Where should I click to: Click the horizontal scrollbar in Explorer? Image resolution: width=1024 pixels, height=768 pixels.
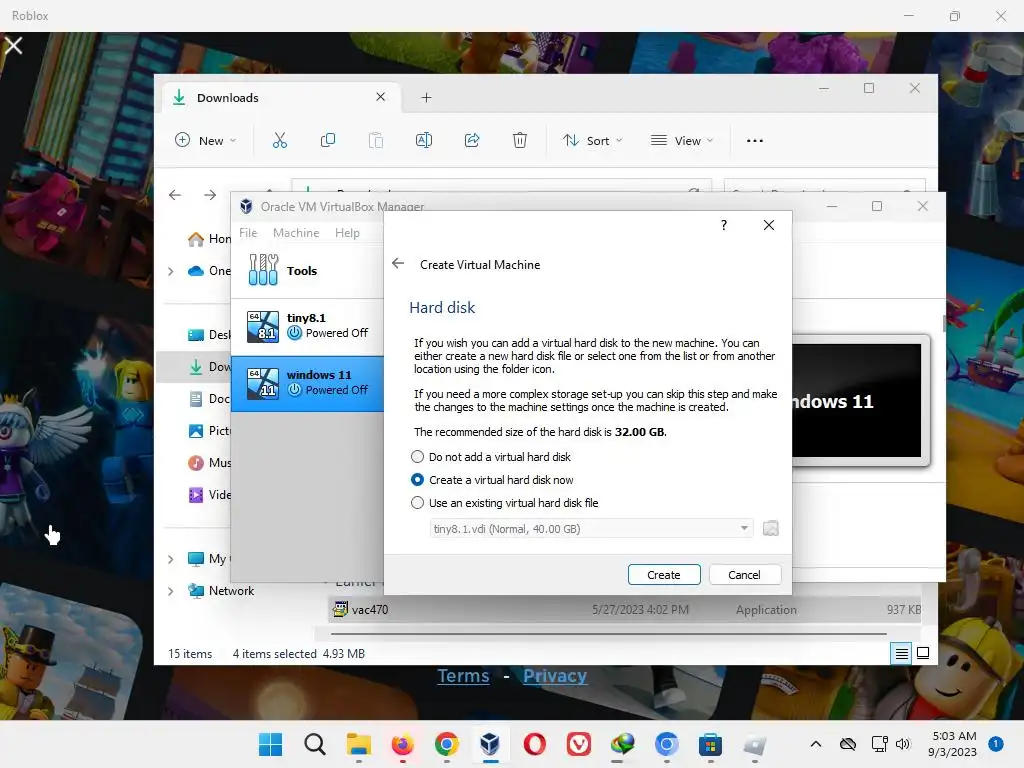pyautogui.click(x=608, y=633)
